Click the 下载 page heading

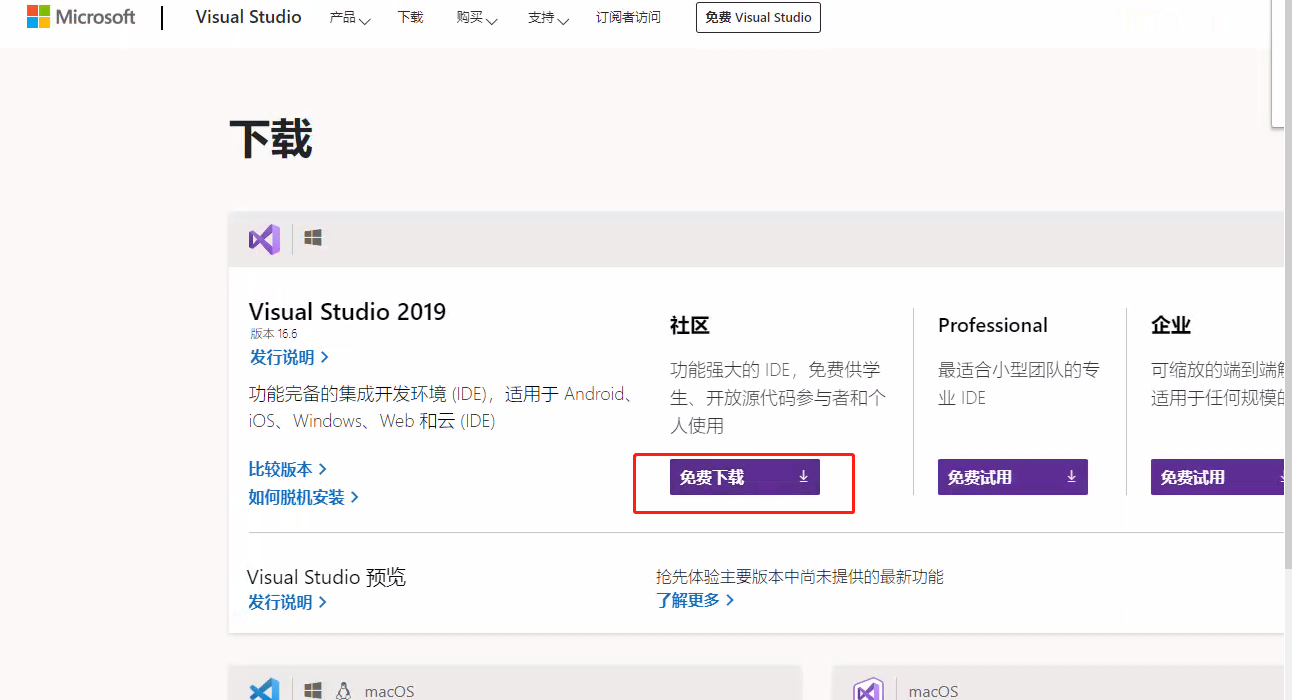(x=271, y=138)
